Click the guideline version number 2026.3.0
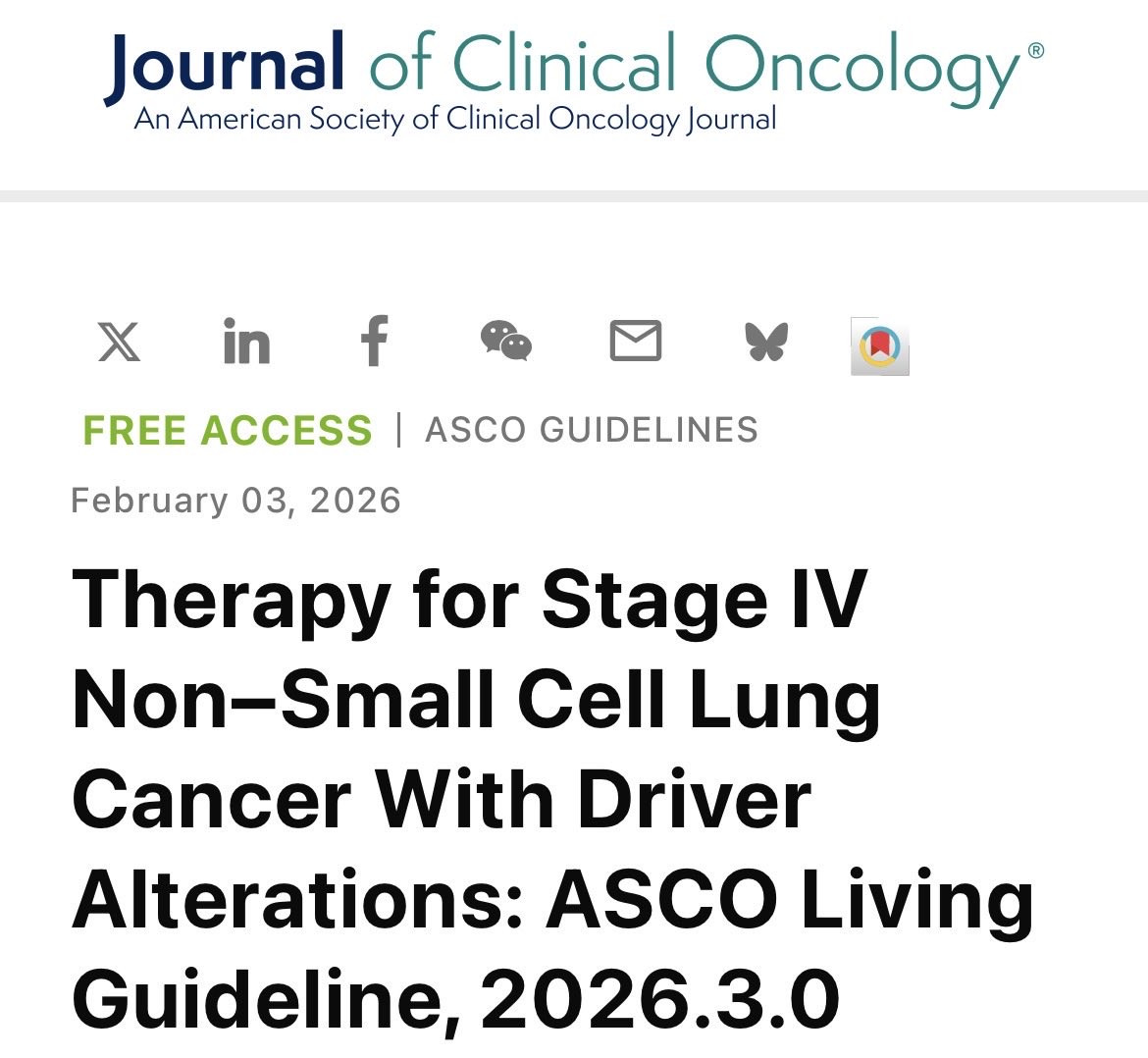The height and width of the screenshot is (1058, 1148). coord(660,999)
